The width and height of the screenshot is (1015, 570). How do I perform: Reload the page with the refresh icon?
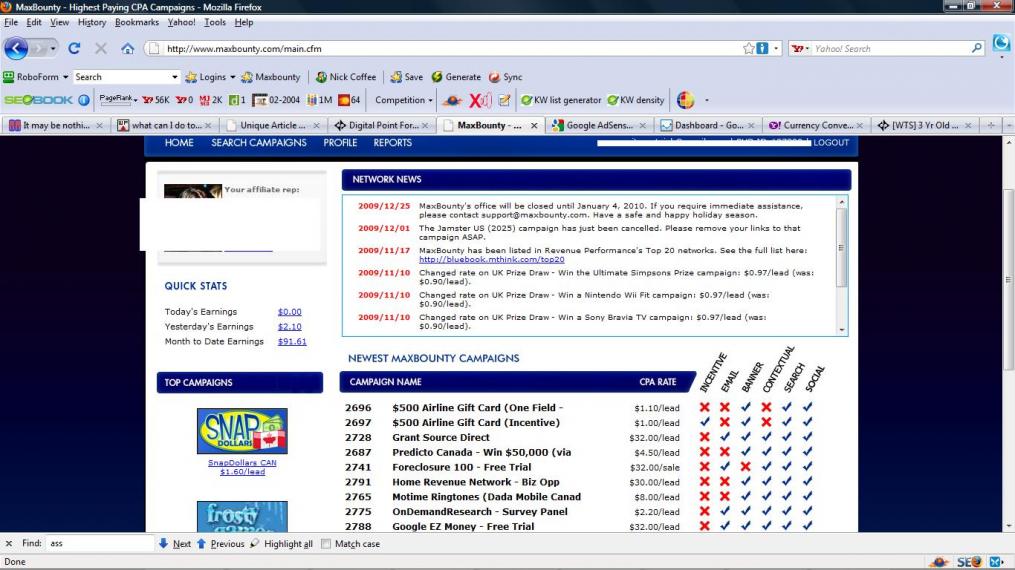(x=75, y=48)
